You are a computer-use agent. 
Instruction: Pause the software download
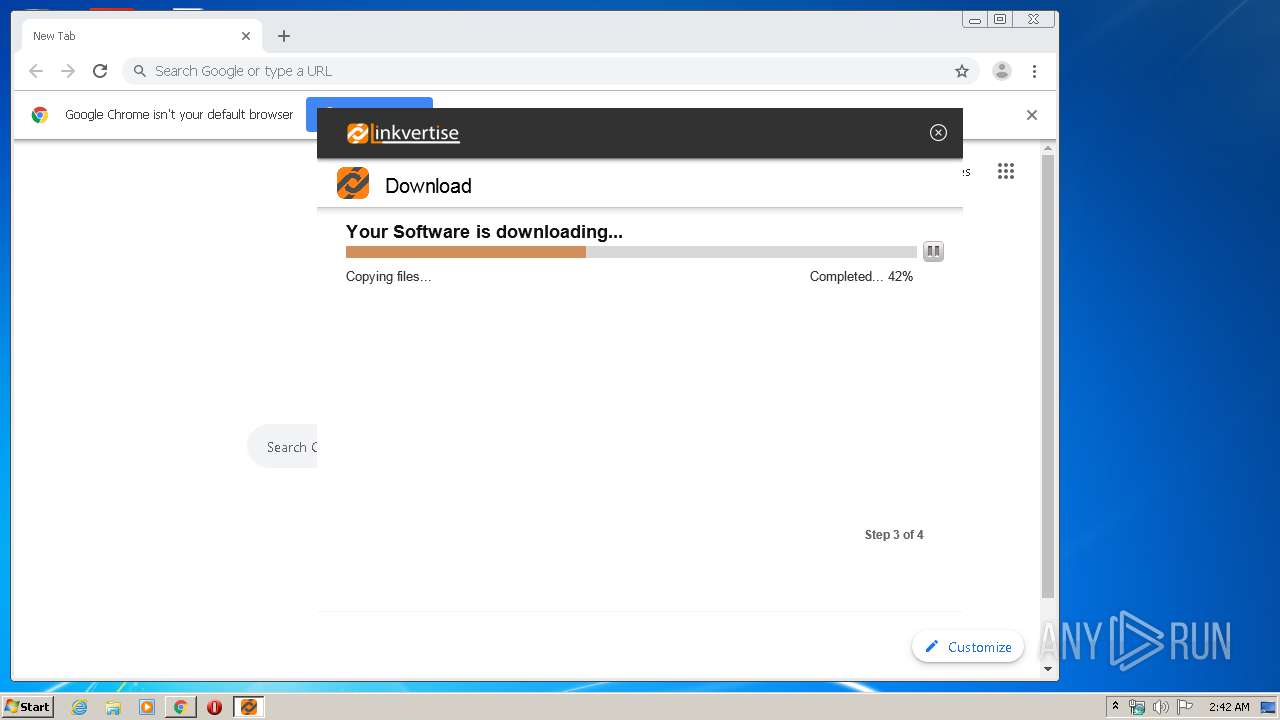coord(933,251)
